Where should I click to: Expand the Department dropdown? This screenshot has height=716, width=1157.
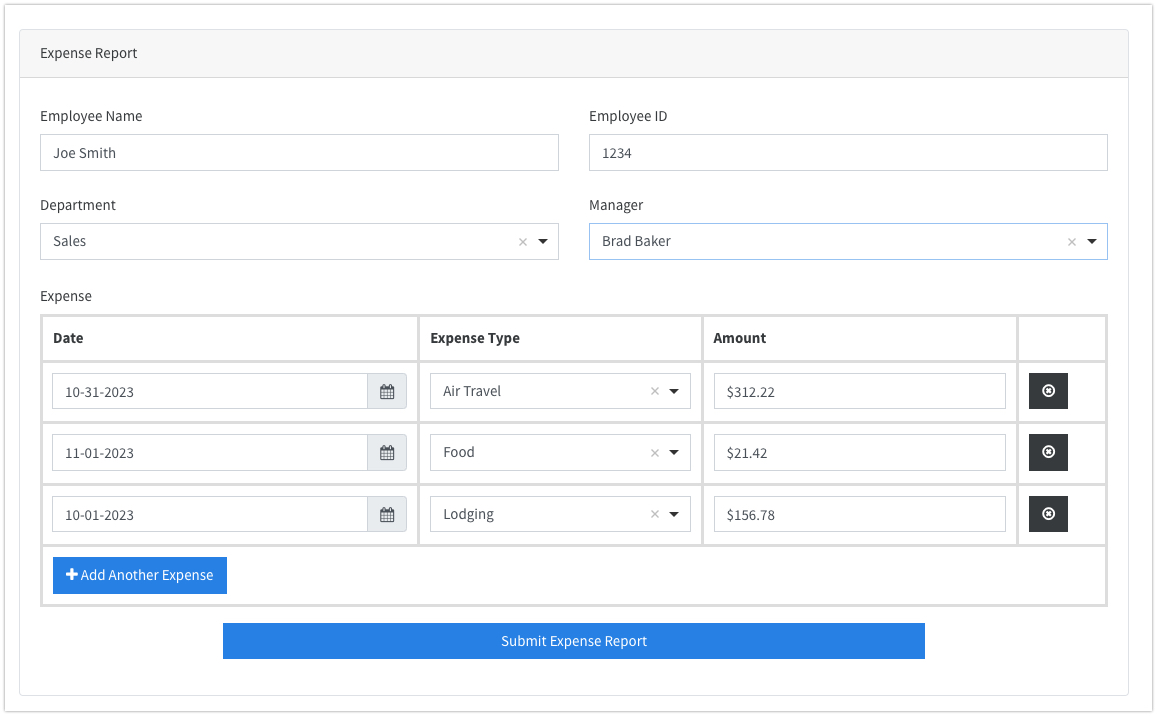point(543,242)
